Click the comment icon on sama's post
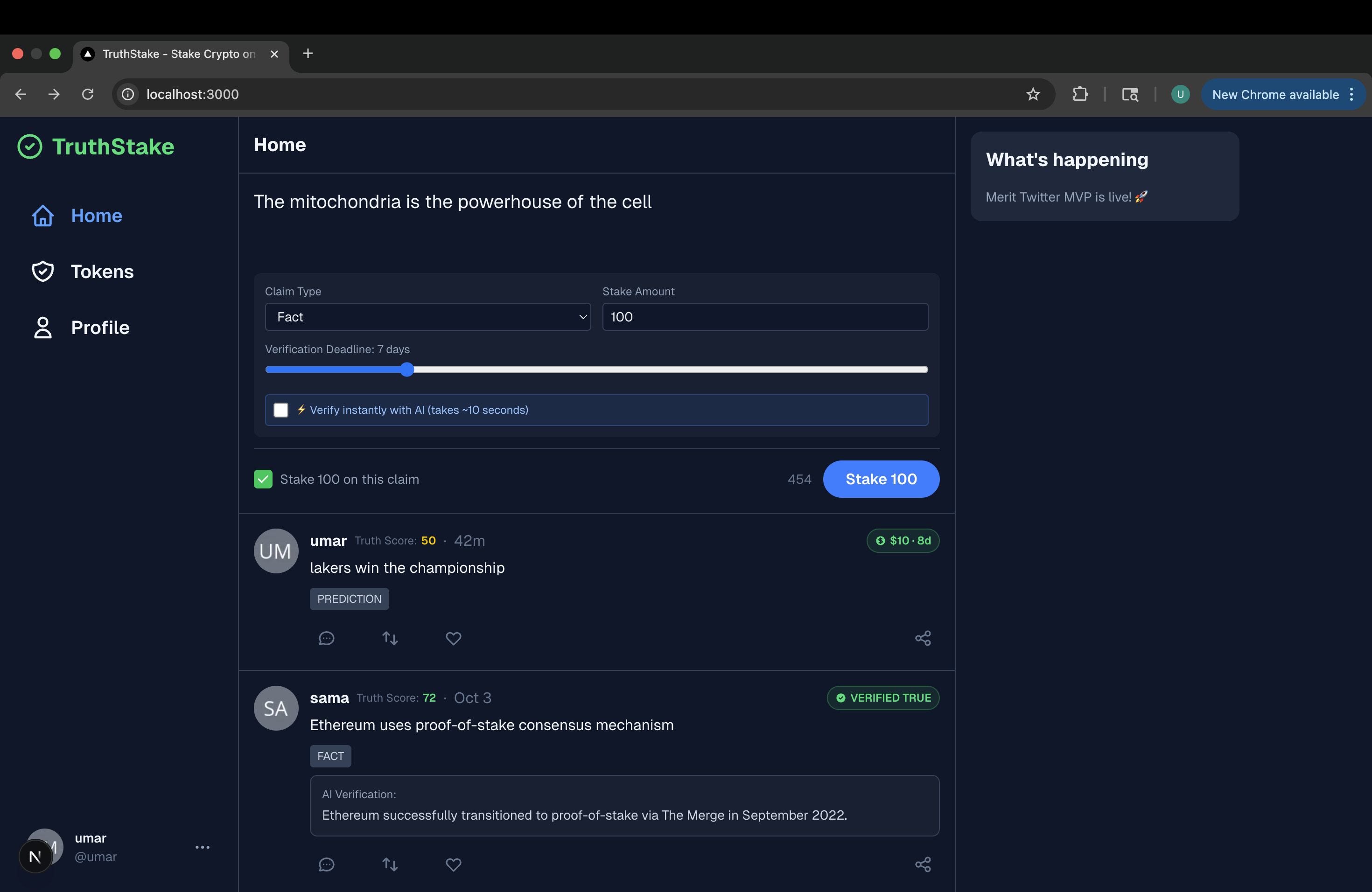 (x=326, y=864)
